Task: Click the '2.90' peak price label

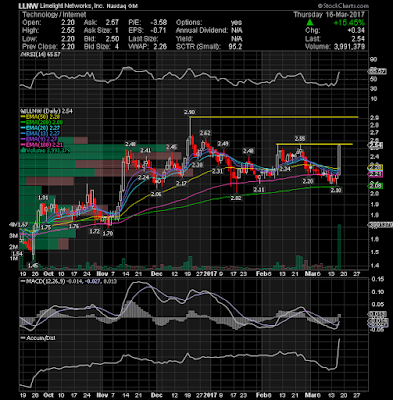Action: [189, 112]
